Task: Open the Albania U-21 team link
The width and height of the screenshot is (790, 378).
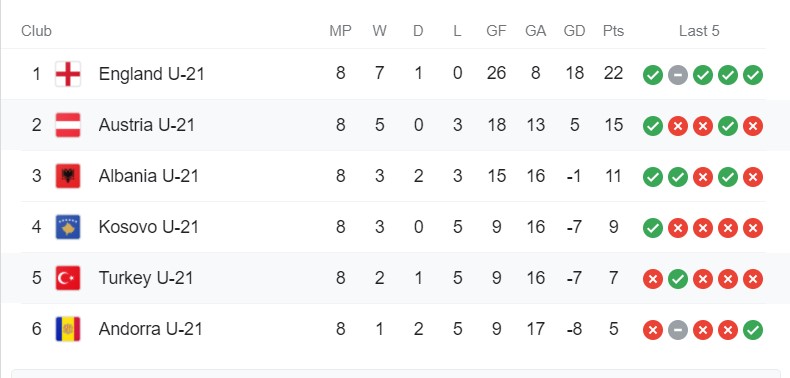Action: (149, 176)
